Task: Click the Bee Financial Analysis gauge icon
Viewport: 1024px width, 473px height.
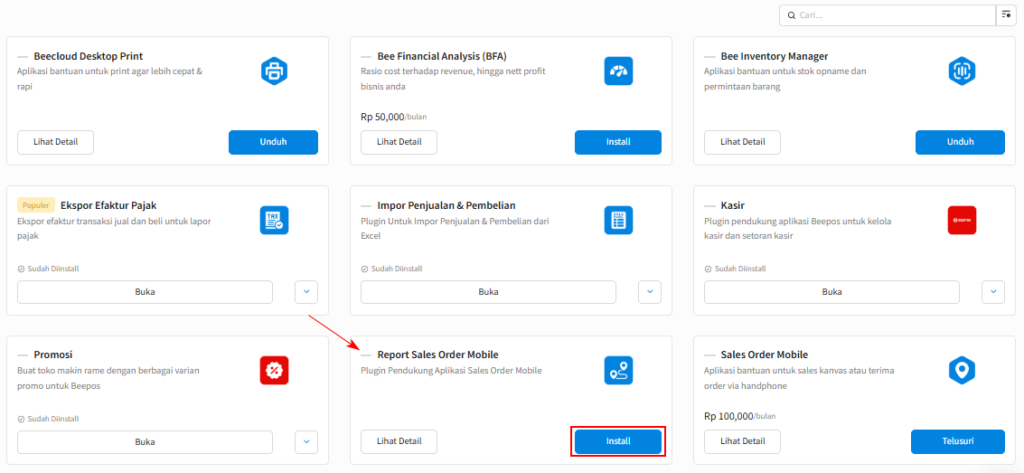Action: tap(618, 71)
